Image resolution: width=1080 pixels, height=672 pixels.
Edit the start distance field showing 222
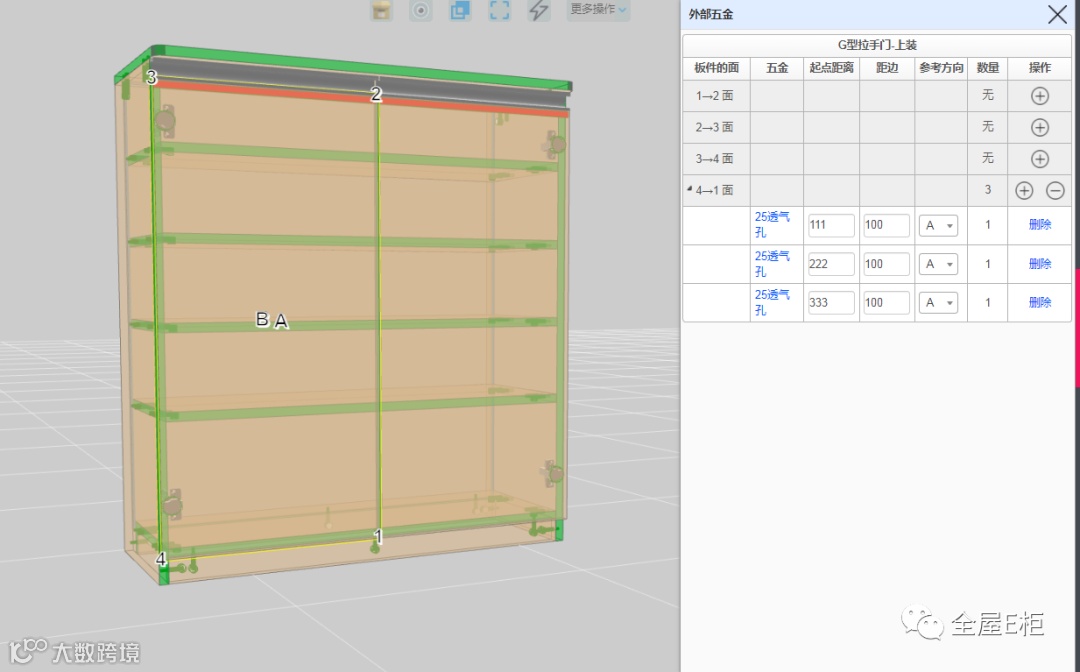point(831,264)
